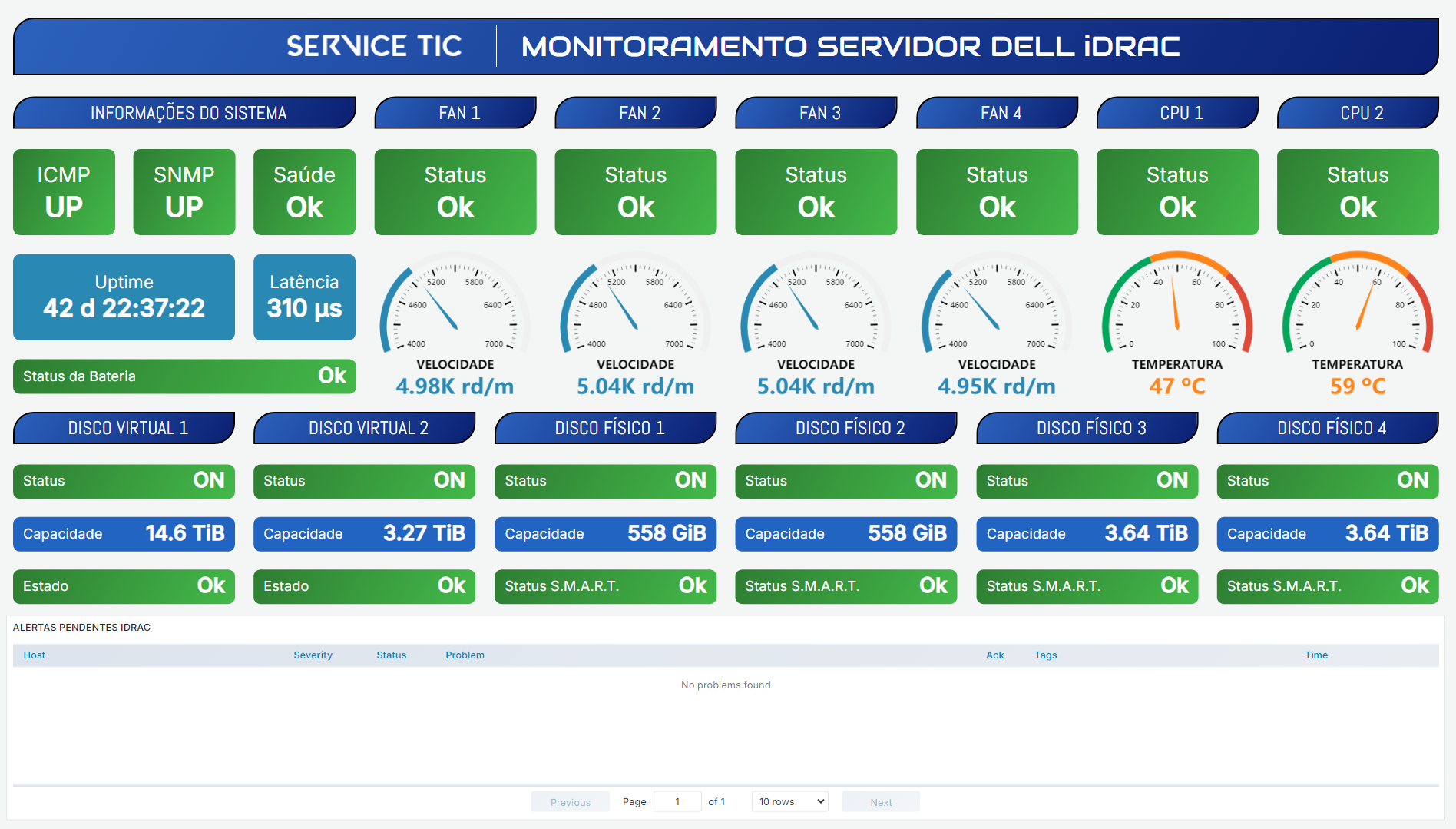Click Disco Físico 1 Capacidade 558 GiB bar
The image size is (1456, 829).
click(606, 534)
